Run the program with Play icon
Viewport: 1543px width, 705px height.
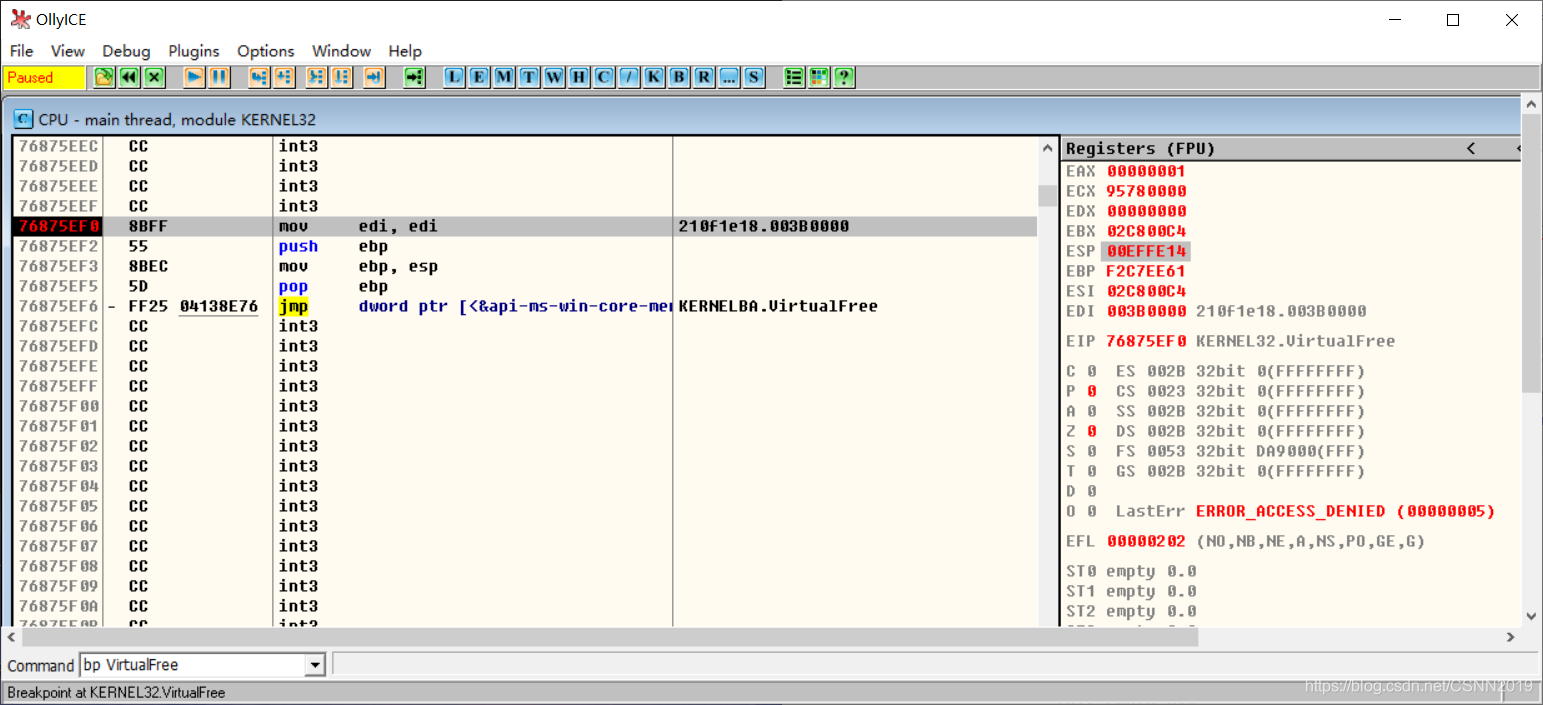coord(195,77)
